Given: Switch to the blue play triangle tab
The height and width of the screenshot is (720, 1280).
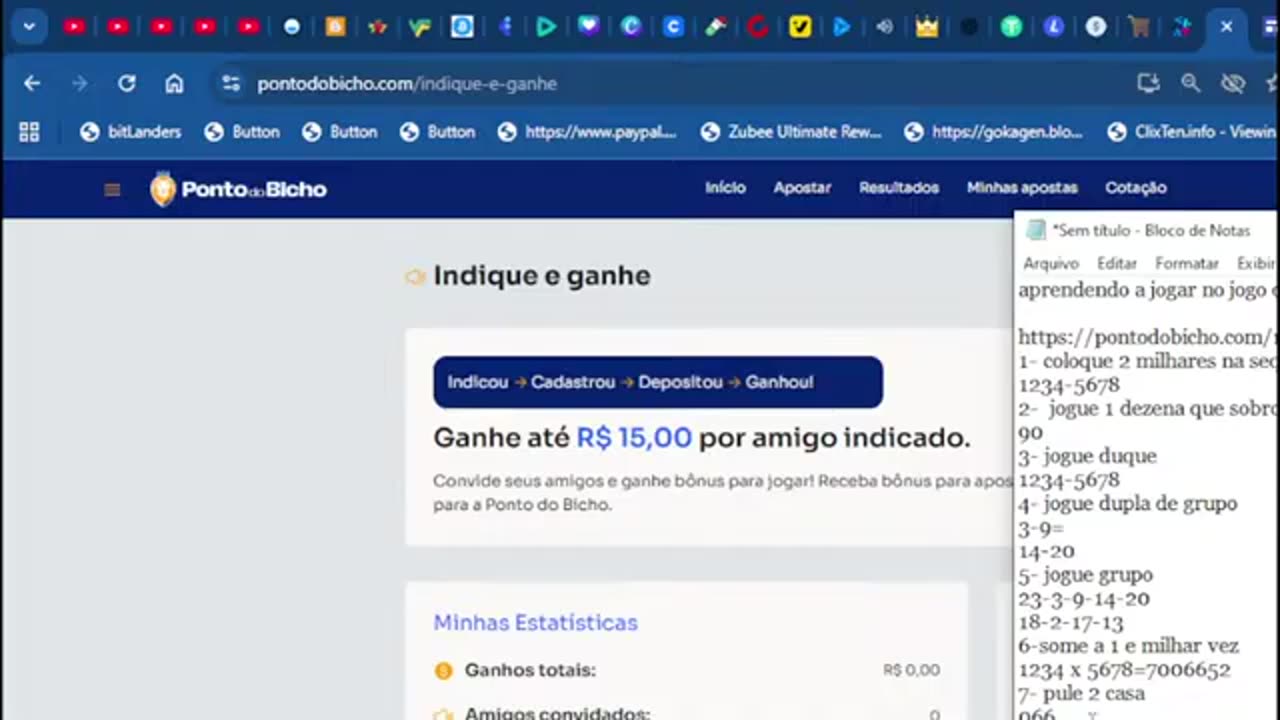Looking at the screenshot, I should [842, 27].
